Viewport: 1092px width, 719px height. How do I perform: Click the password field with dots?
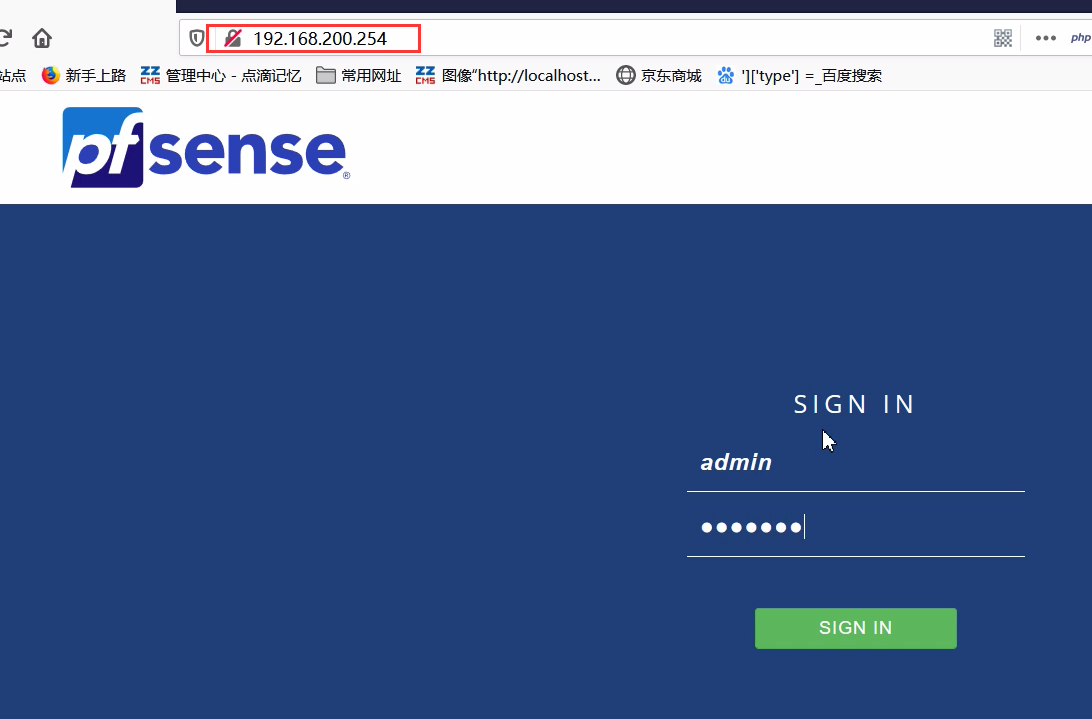[x=855, y=527]
